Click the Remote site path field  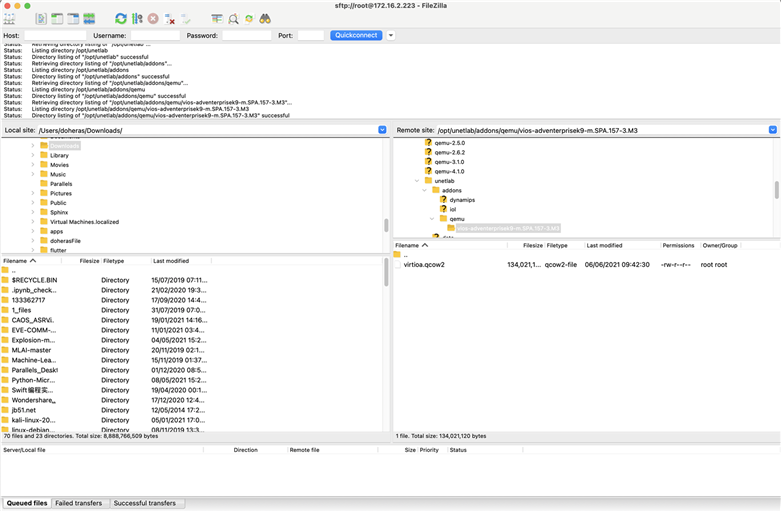(602, 130)
